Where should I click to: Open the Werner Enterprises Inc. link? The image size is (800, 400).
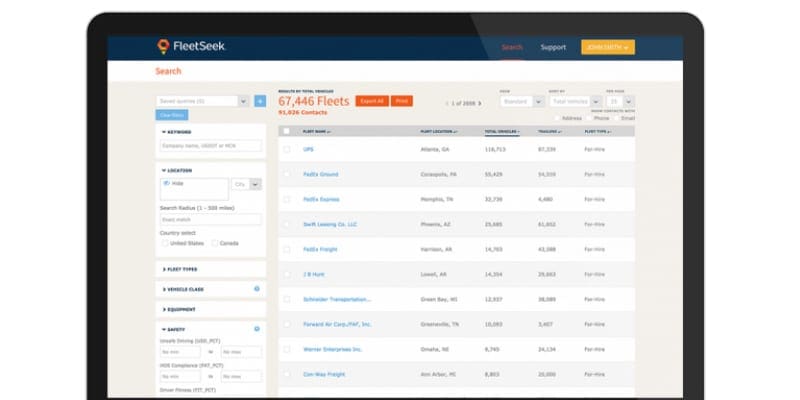pyautogui.click(x=333, y=349)
